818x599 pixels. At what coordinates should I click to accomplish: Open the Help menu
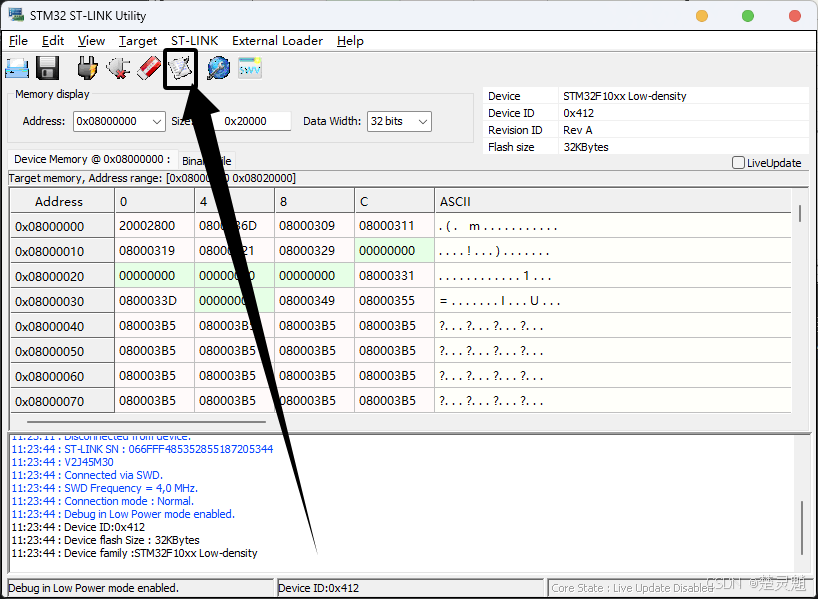350,41
